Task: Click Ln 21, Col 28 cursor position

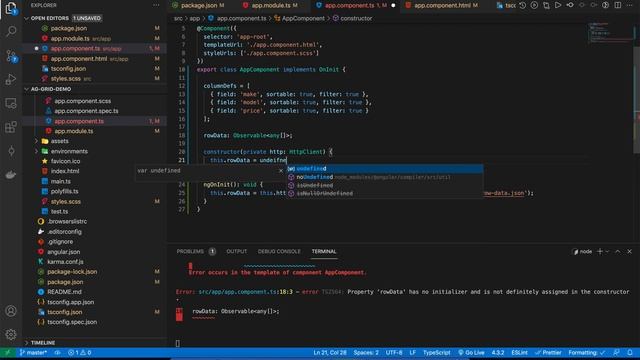Action: pos(330,353)
